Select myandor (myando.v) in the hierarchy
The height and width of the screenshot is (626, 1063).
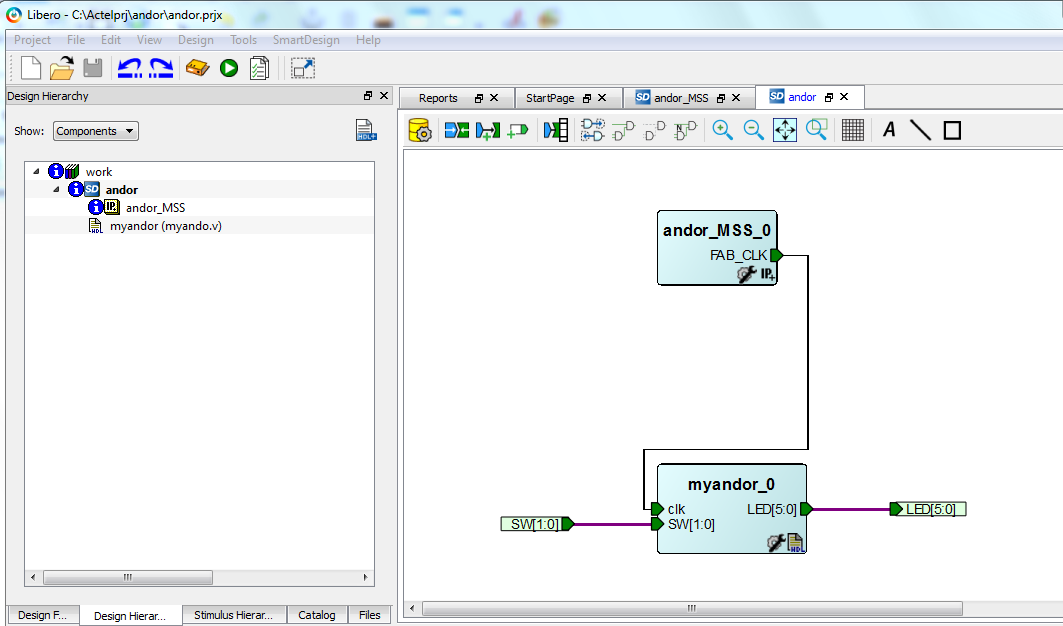(165, 226)
